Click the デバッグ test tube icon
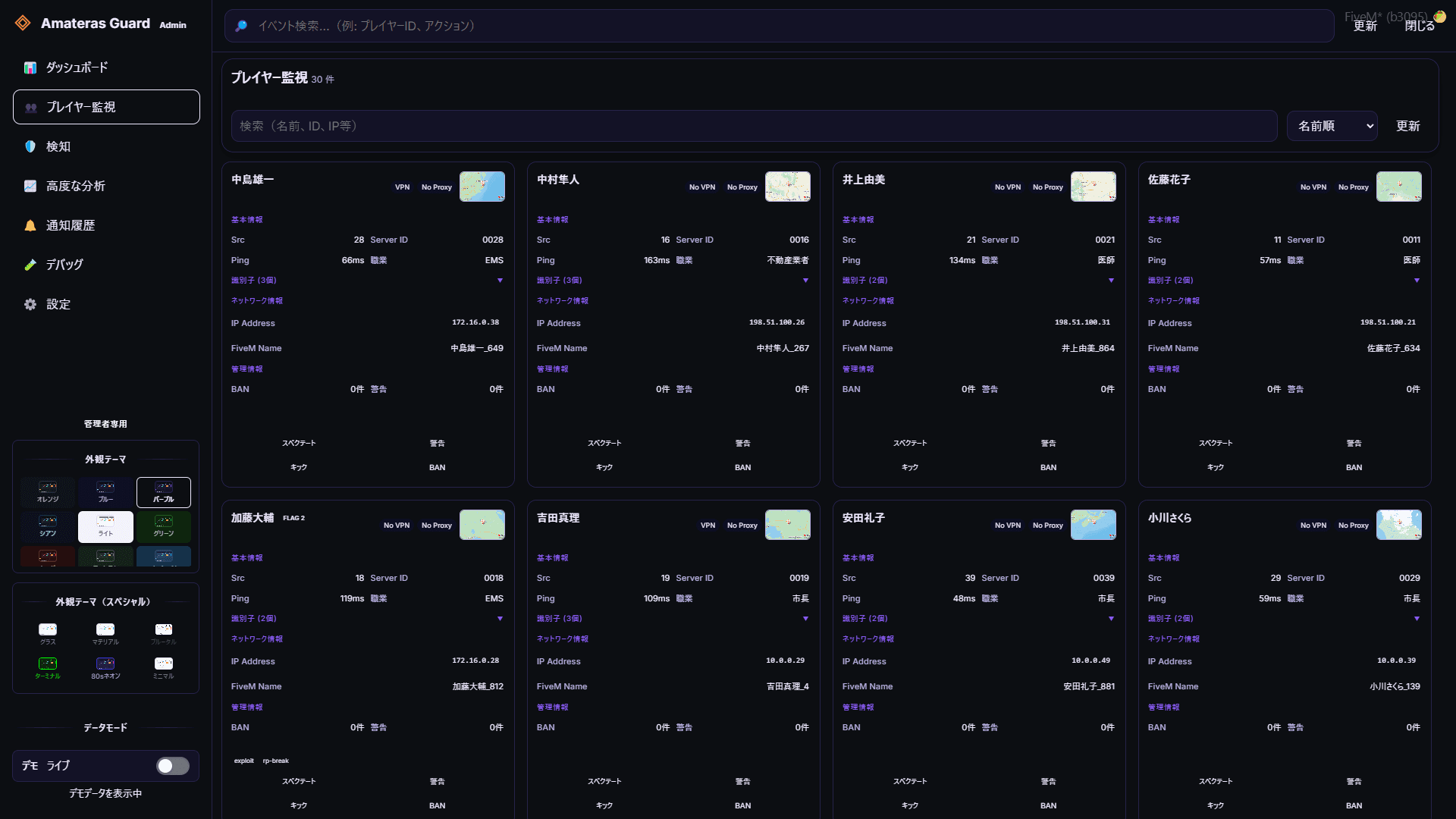The image size is (1456, 819). [x=30, y=265]
